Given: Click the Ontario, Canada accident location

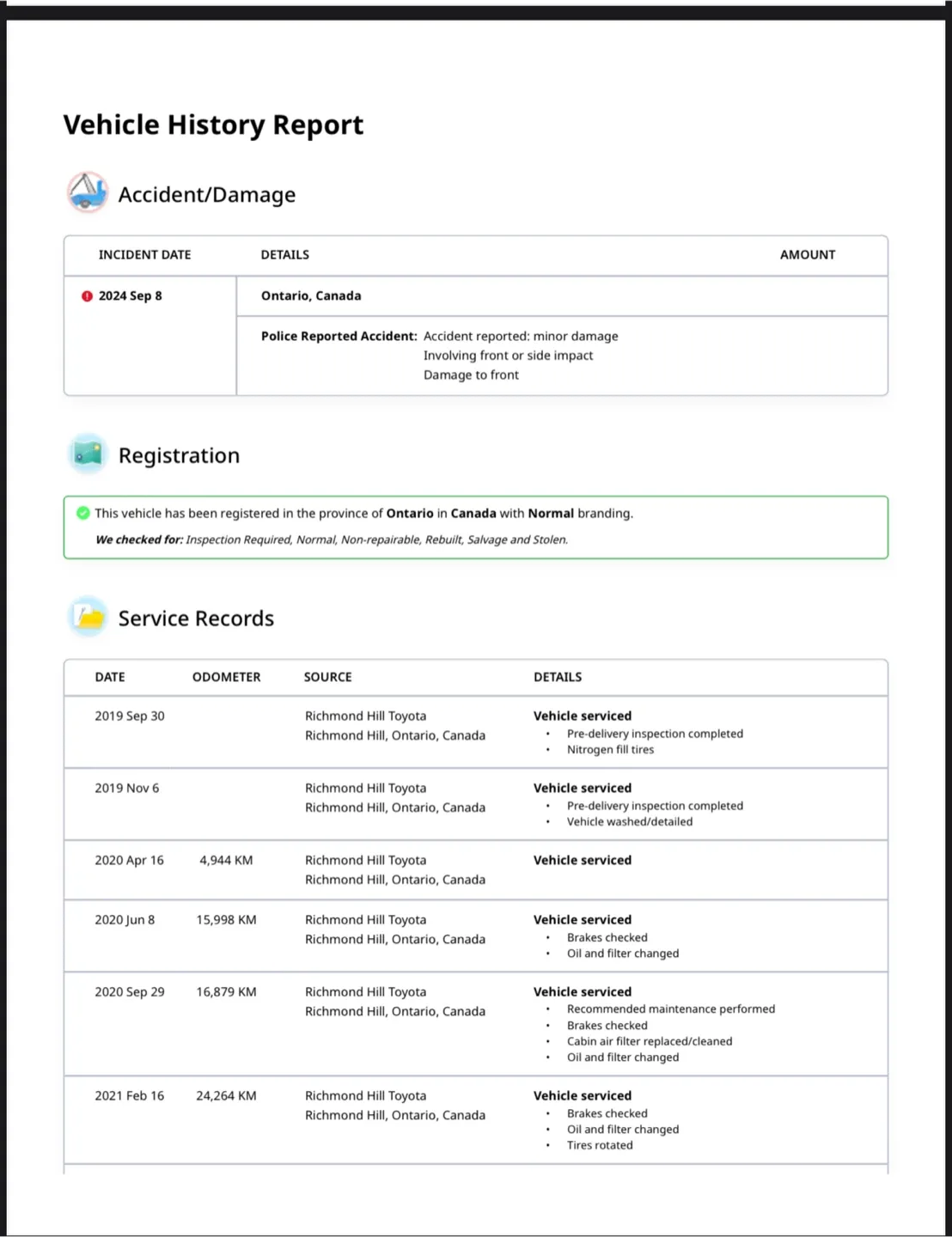Looking at the screenshot, I should pyautogui.click(x=311, y=296).
